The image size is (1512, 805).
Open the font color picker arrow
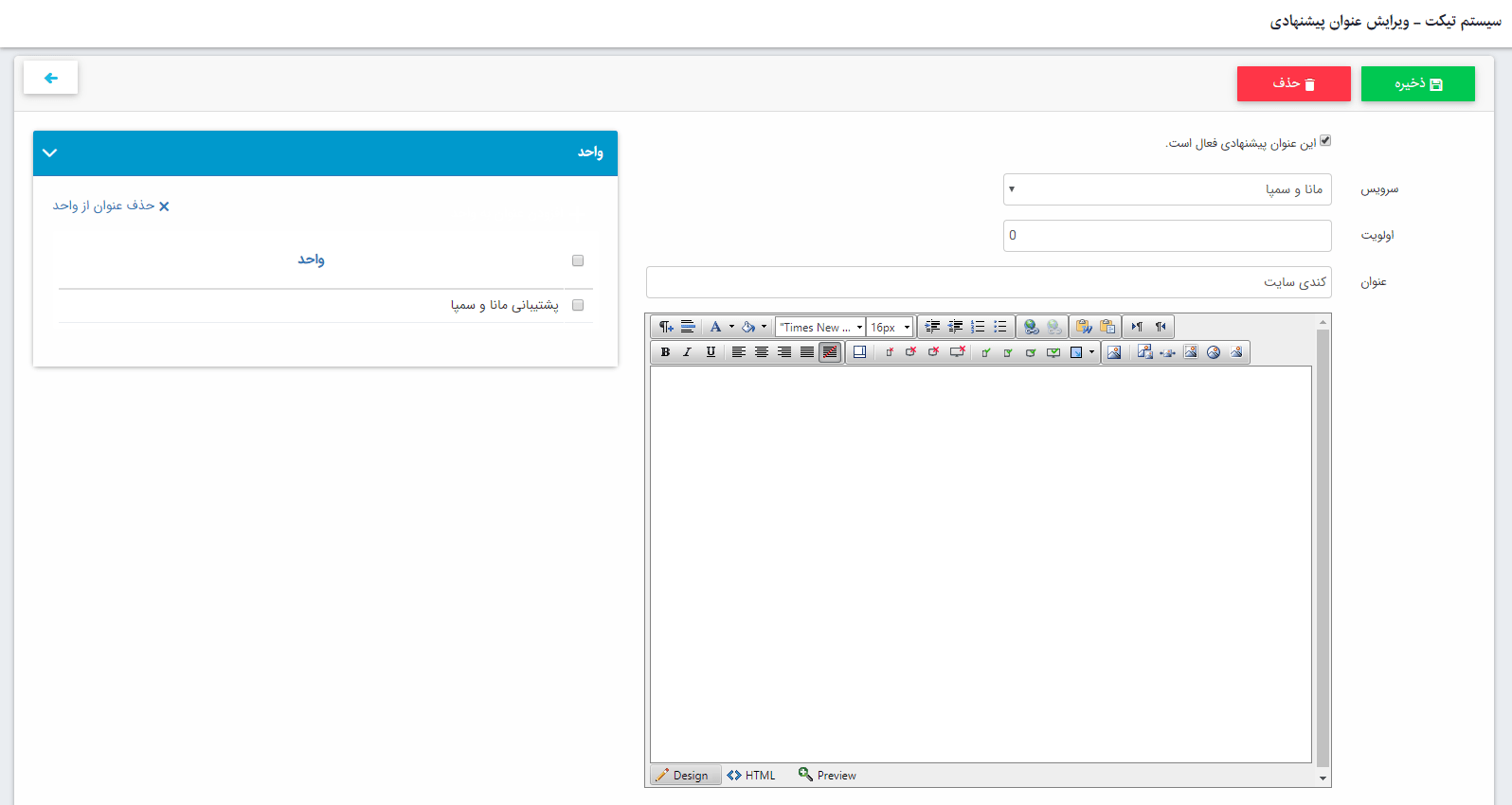point(731,327)
